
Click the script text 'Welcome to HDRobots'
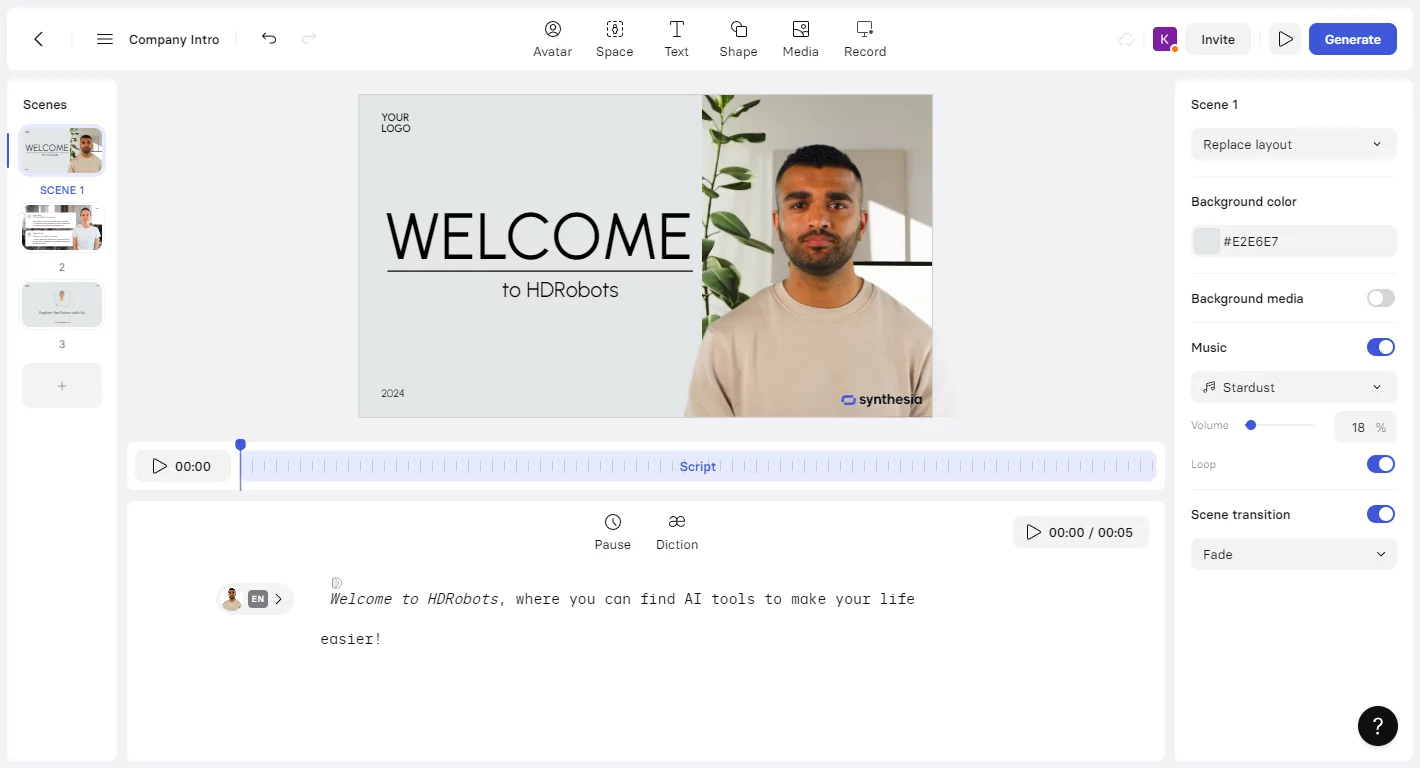click(414, 599)
